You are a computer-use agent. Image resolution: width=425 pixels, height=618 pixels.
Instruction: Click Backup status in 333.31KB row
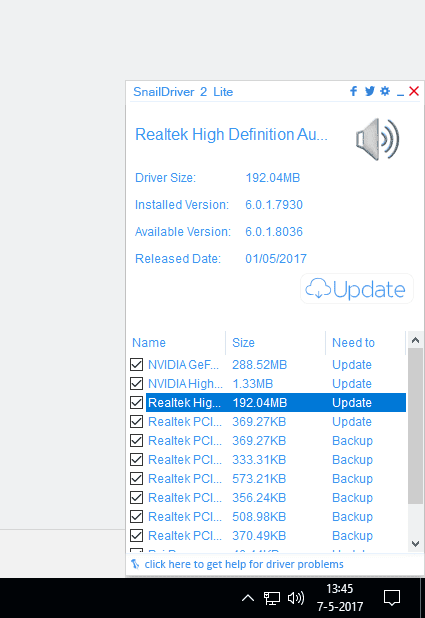[352, 460]
